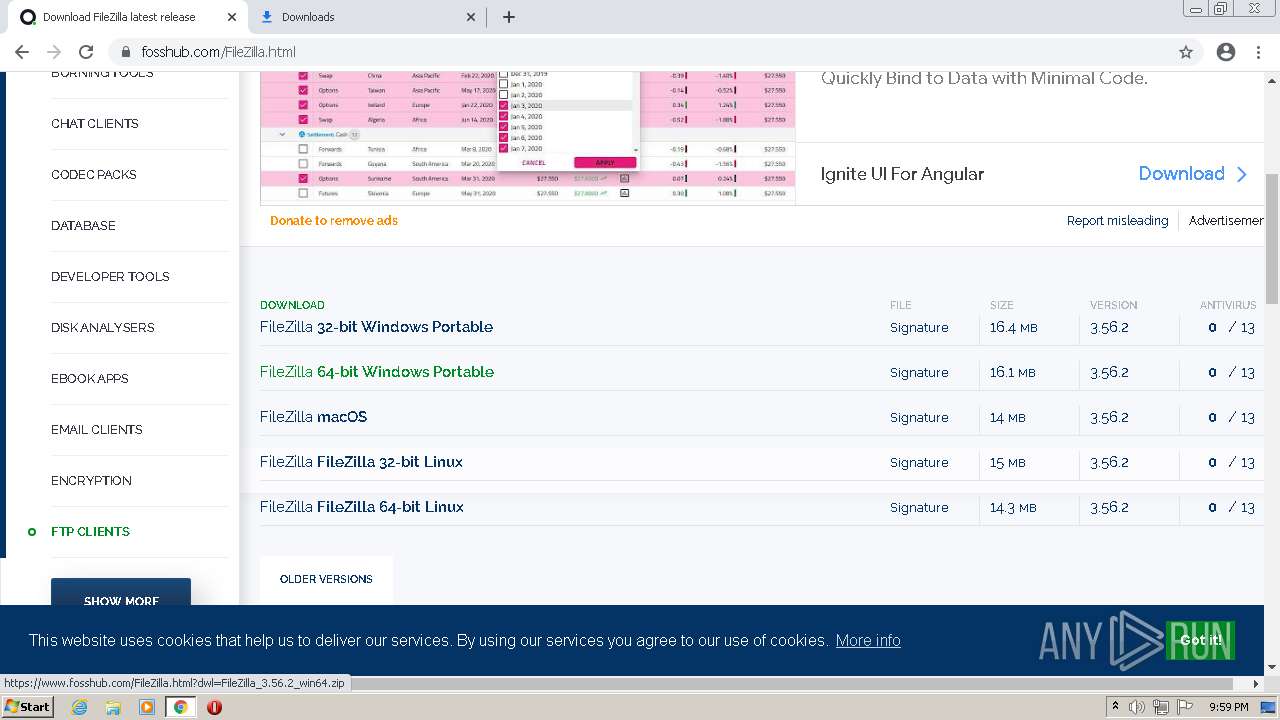Click the Ignite UI For Angular ad title
The width and height of the screenshot is (1280, 720).
[x=902, y=174]
